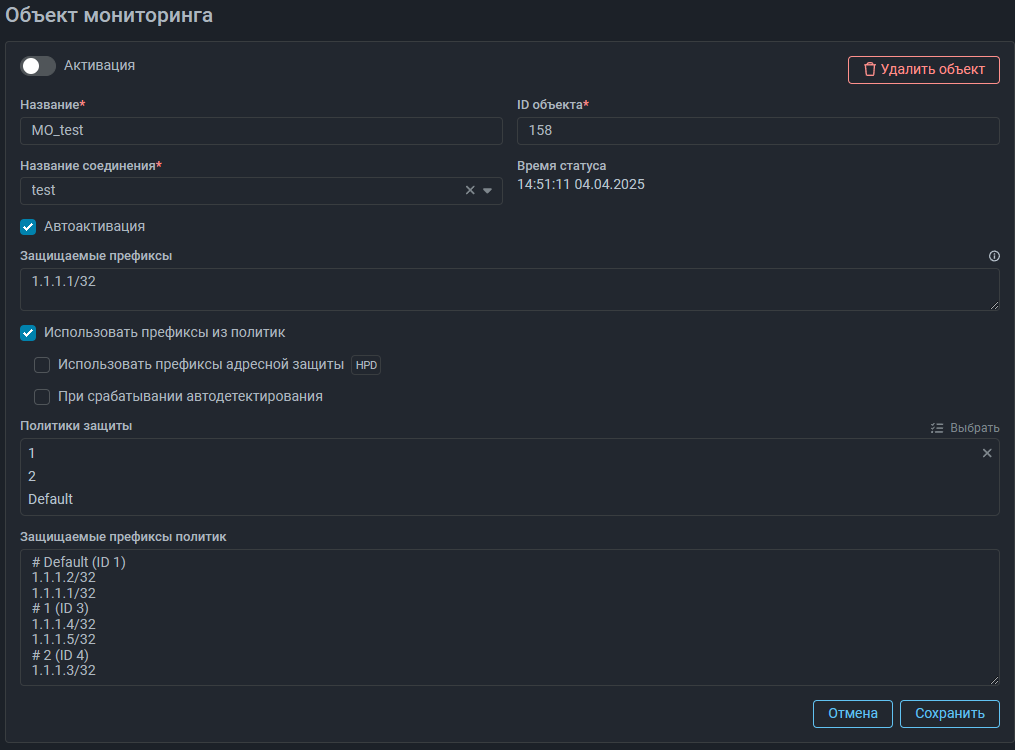Image resolution: width=1015 pixels, height=750 pixels.
Task: Clear the connection name with X icon
Action: coord(470,191)
